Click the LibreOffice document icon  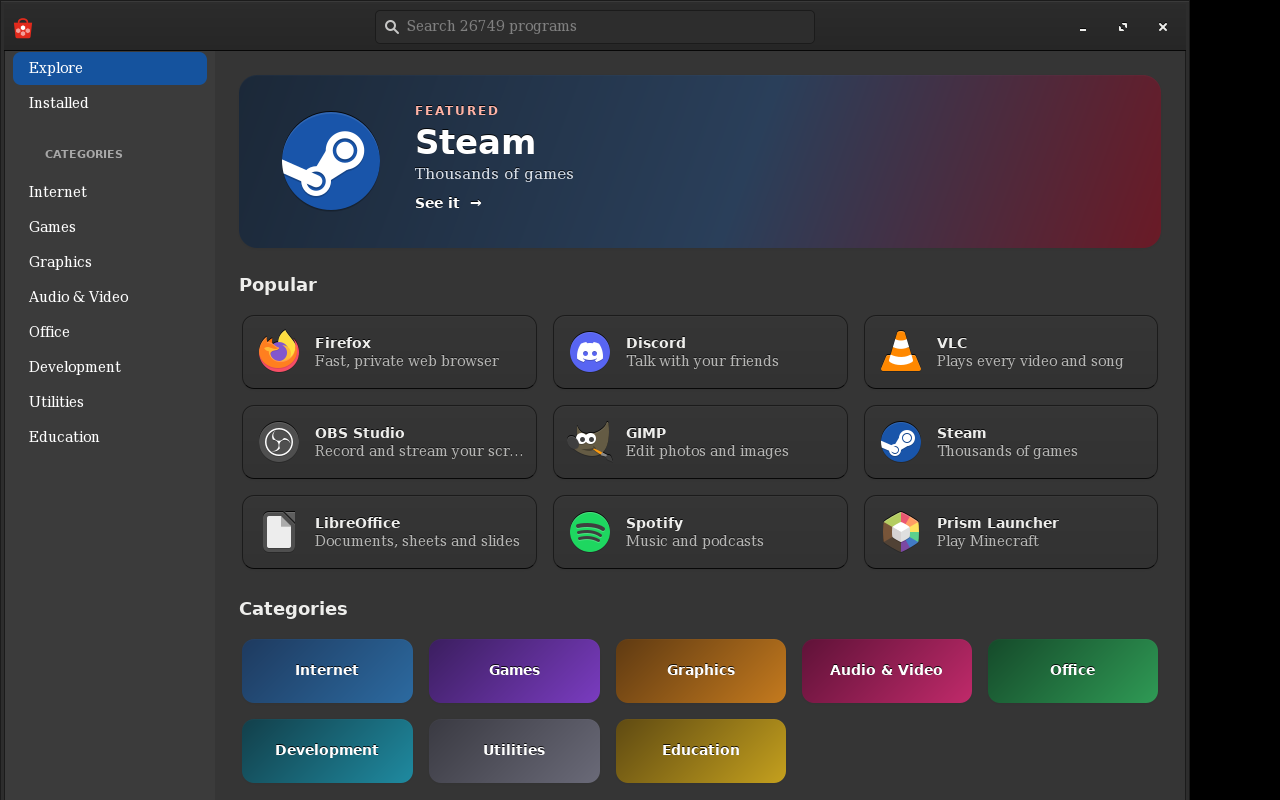pyautogui.click(x=279, y=532)
